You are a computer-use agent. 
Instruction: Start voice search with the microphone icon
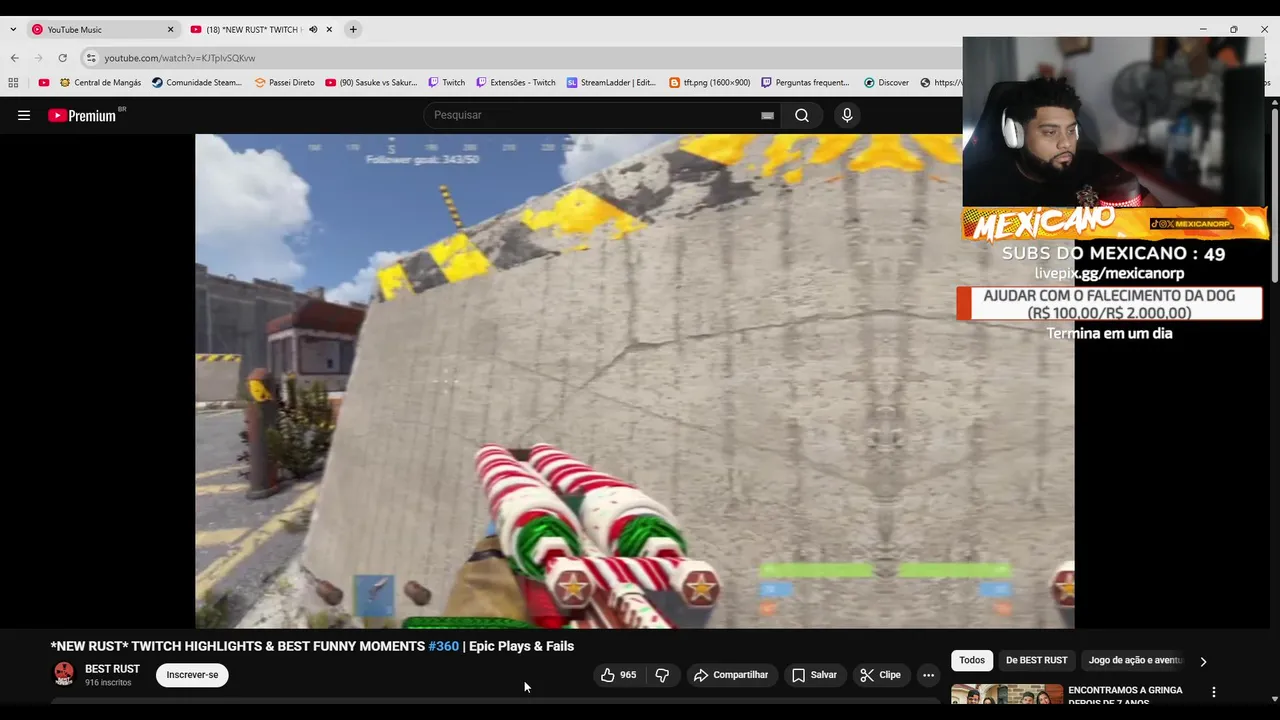tap(847, 115)
